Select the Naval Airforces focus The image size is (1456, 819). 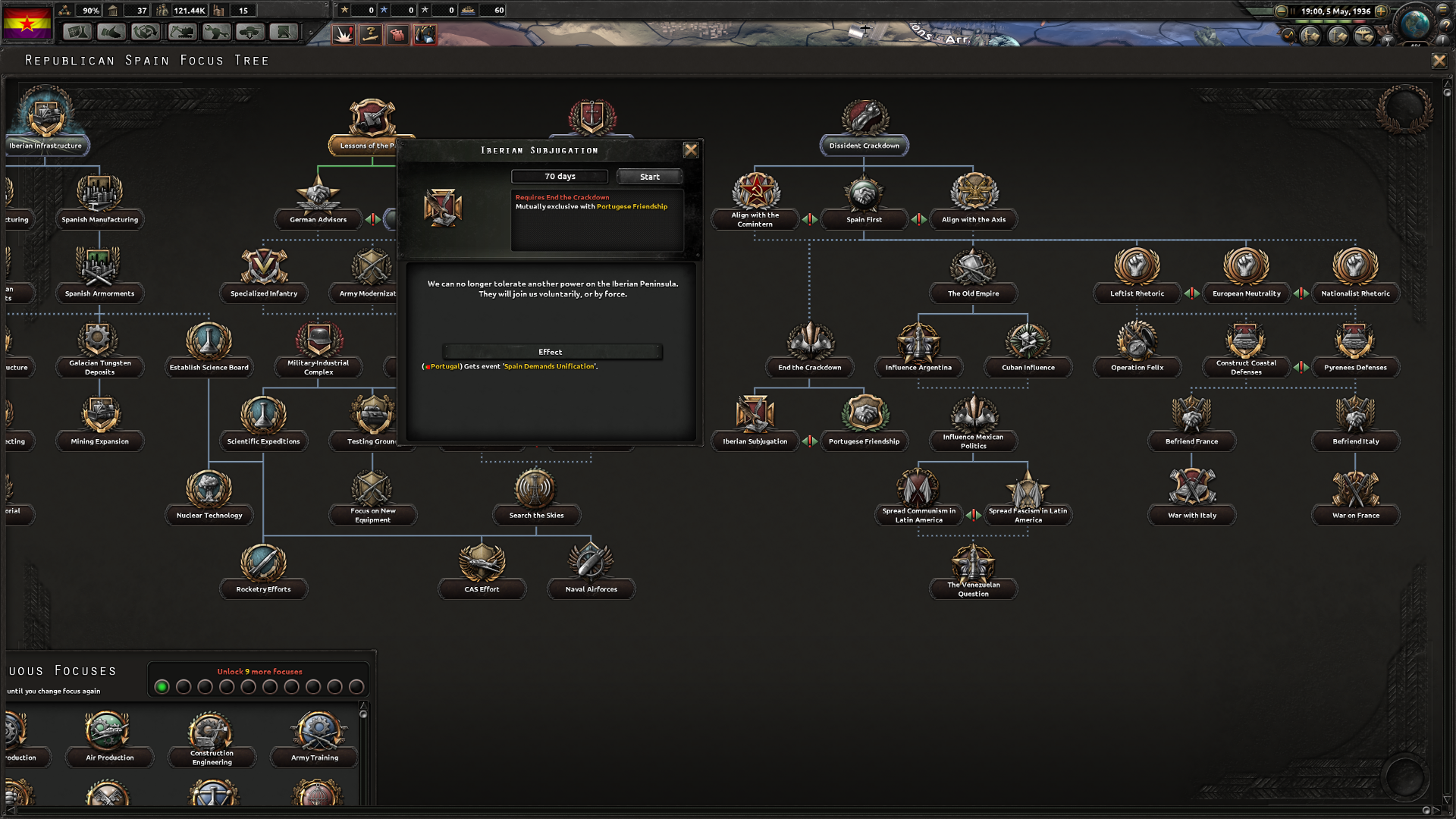(x=591, y=570)
